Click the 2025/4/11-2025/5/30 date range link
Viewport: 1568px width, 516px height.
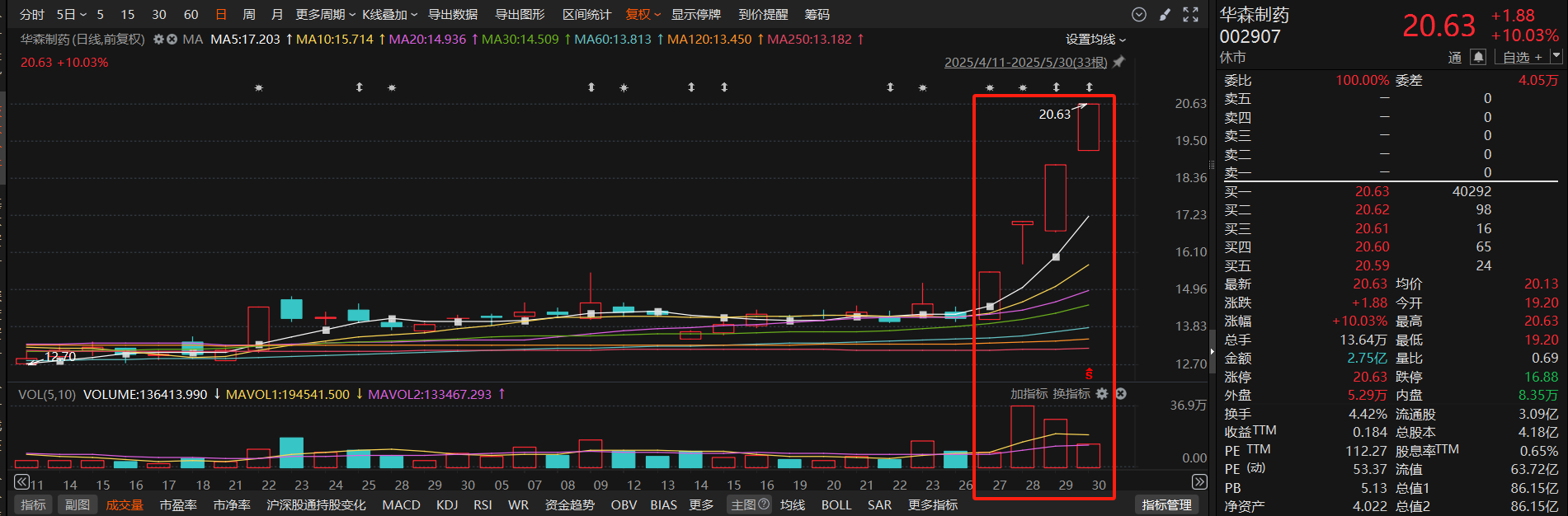pos(1025,63)
